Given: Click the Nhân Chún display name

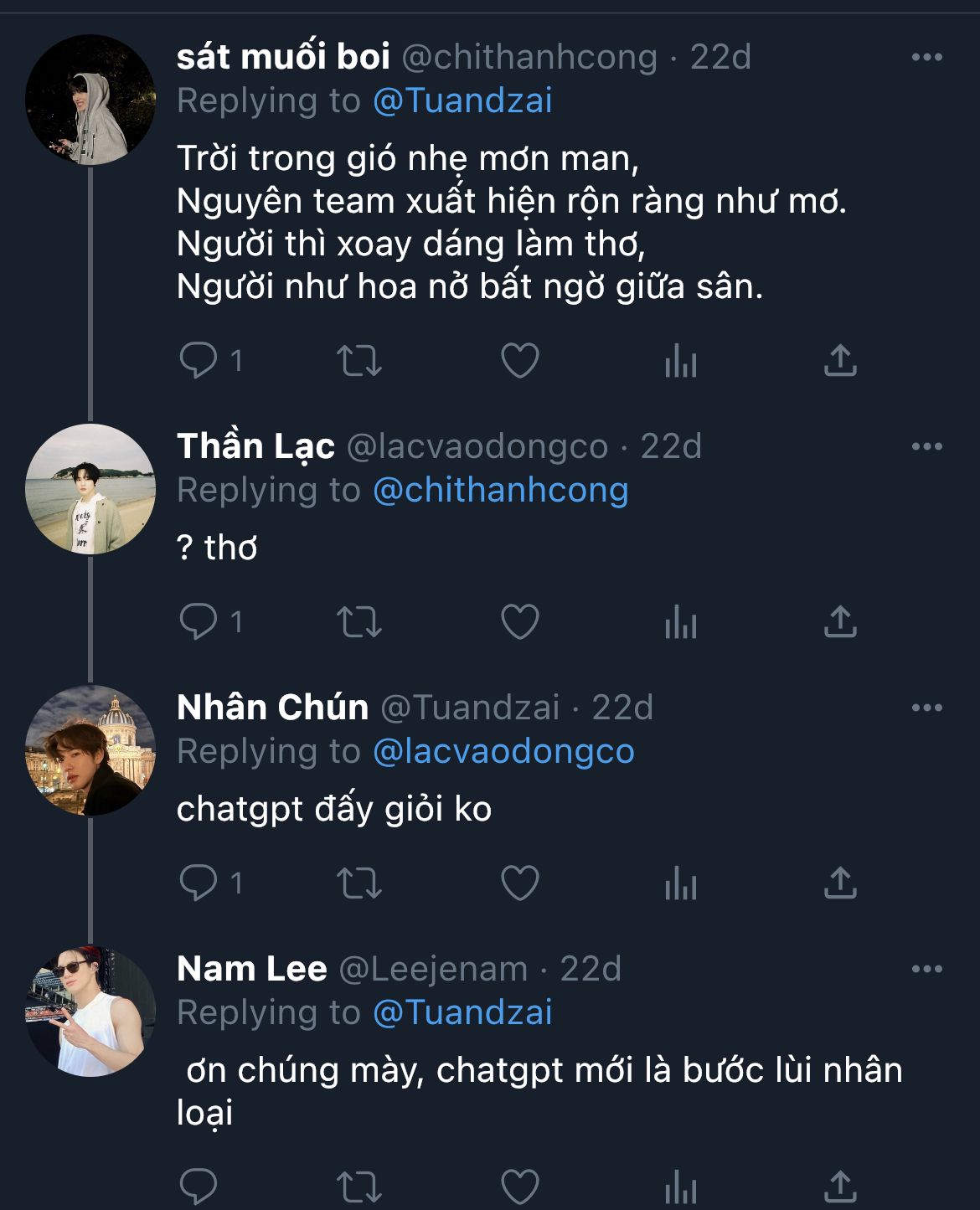Looking at the screenshot, I should [x=272, y=708].
